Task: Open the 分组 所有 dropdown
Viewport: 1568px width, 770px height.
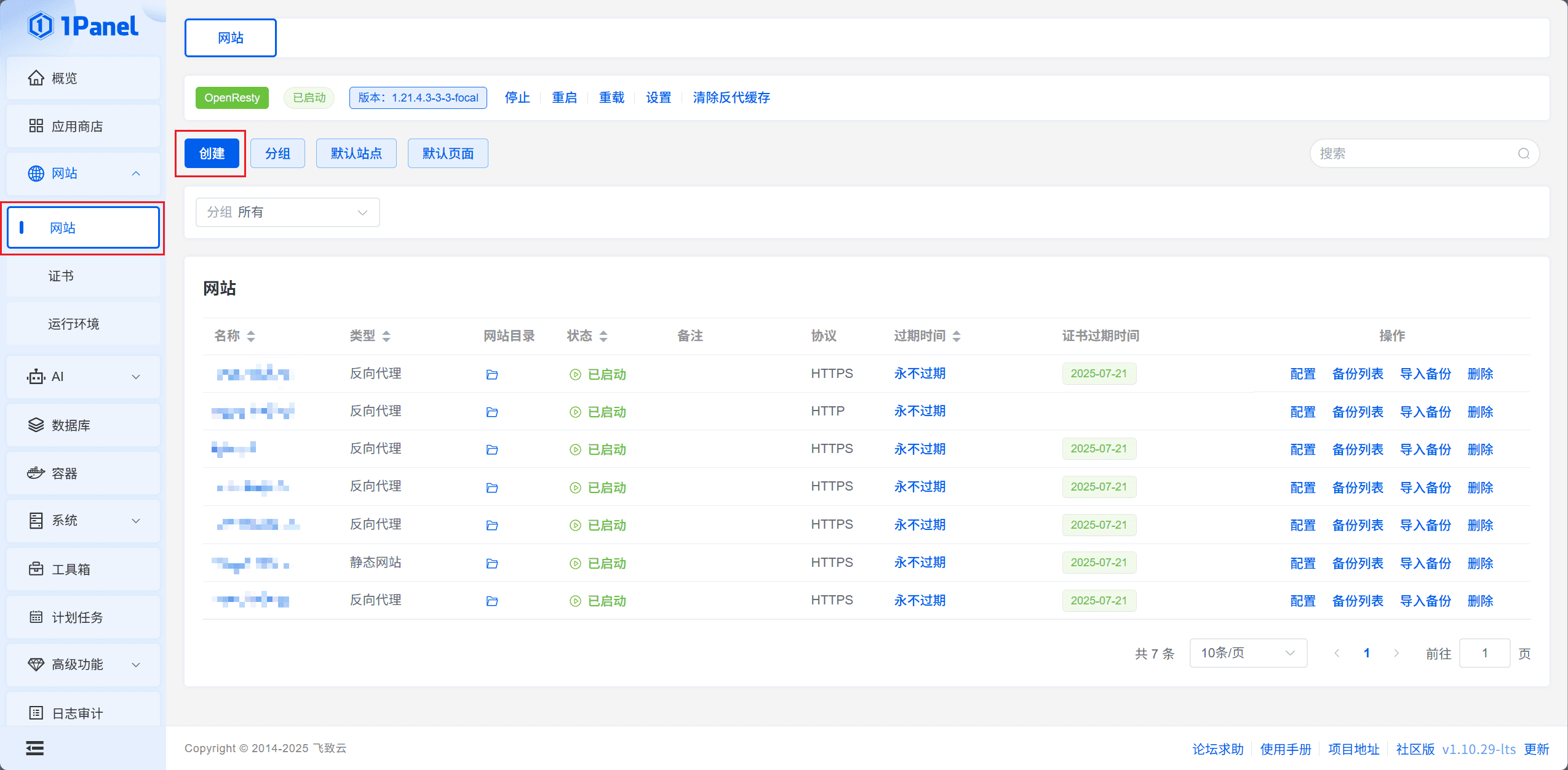Action: [x=288, y=212]
